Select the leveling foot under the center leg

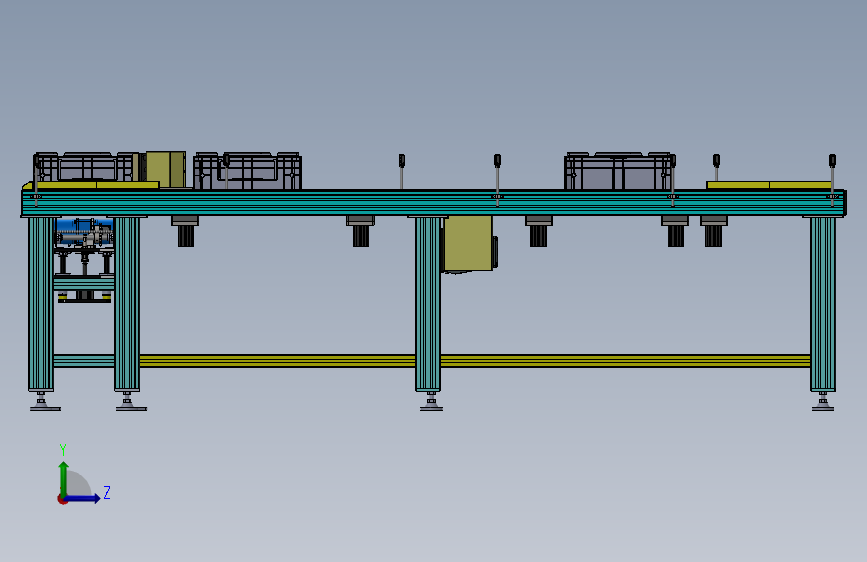tap(431, 402)
